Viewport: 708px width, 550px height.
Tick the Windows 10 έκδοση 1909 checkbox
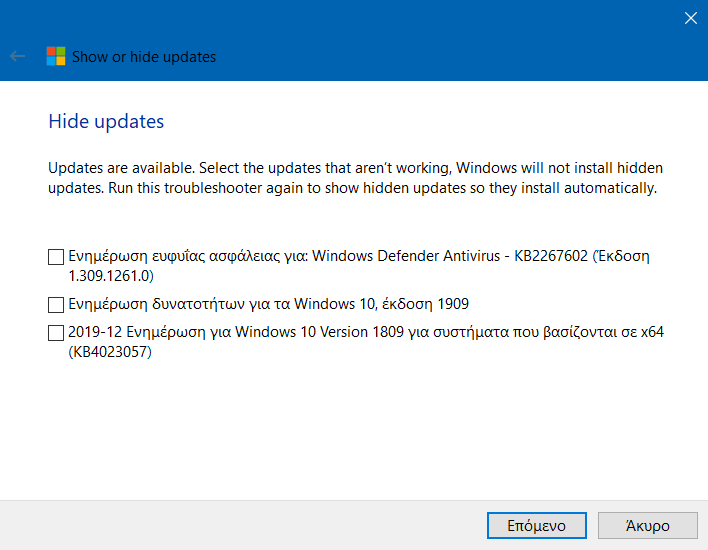click(56, 305)
